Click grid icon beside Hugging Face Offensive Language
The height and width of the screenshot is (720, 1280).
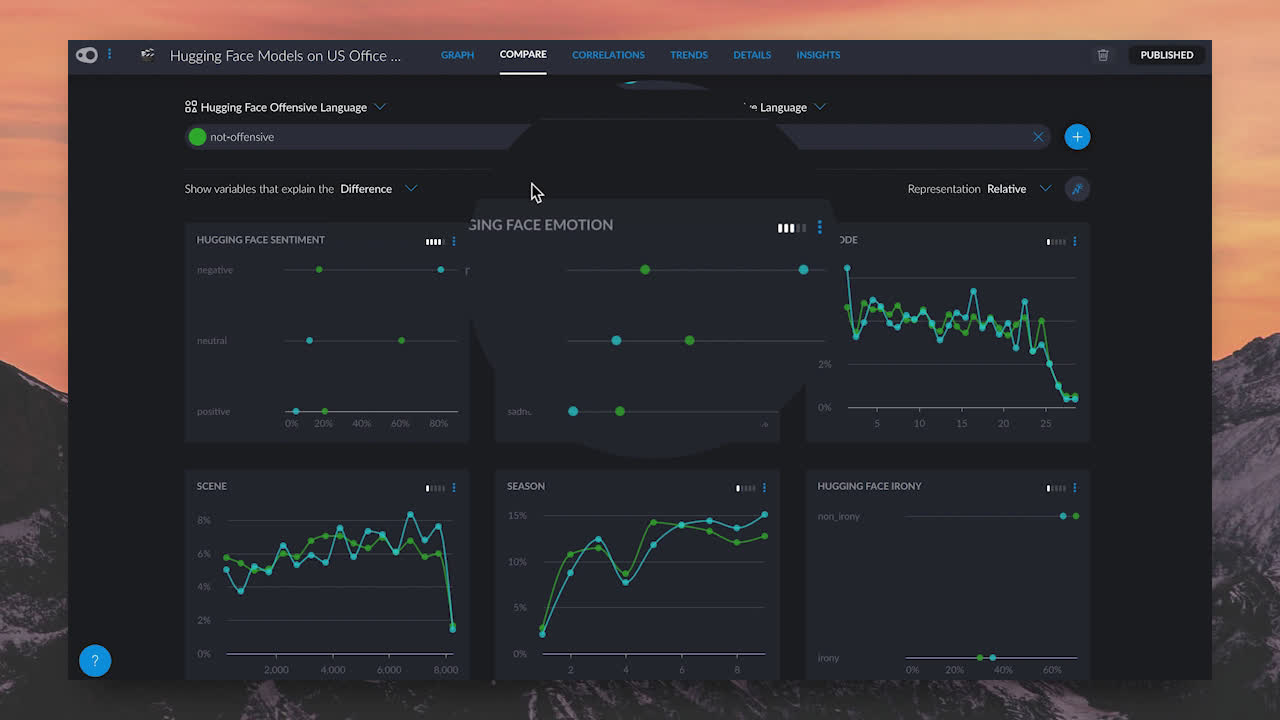click(191, 107)
